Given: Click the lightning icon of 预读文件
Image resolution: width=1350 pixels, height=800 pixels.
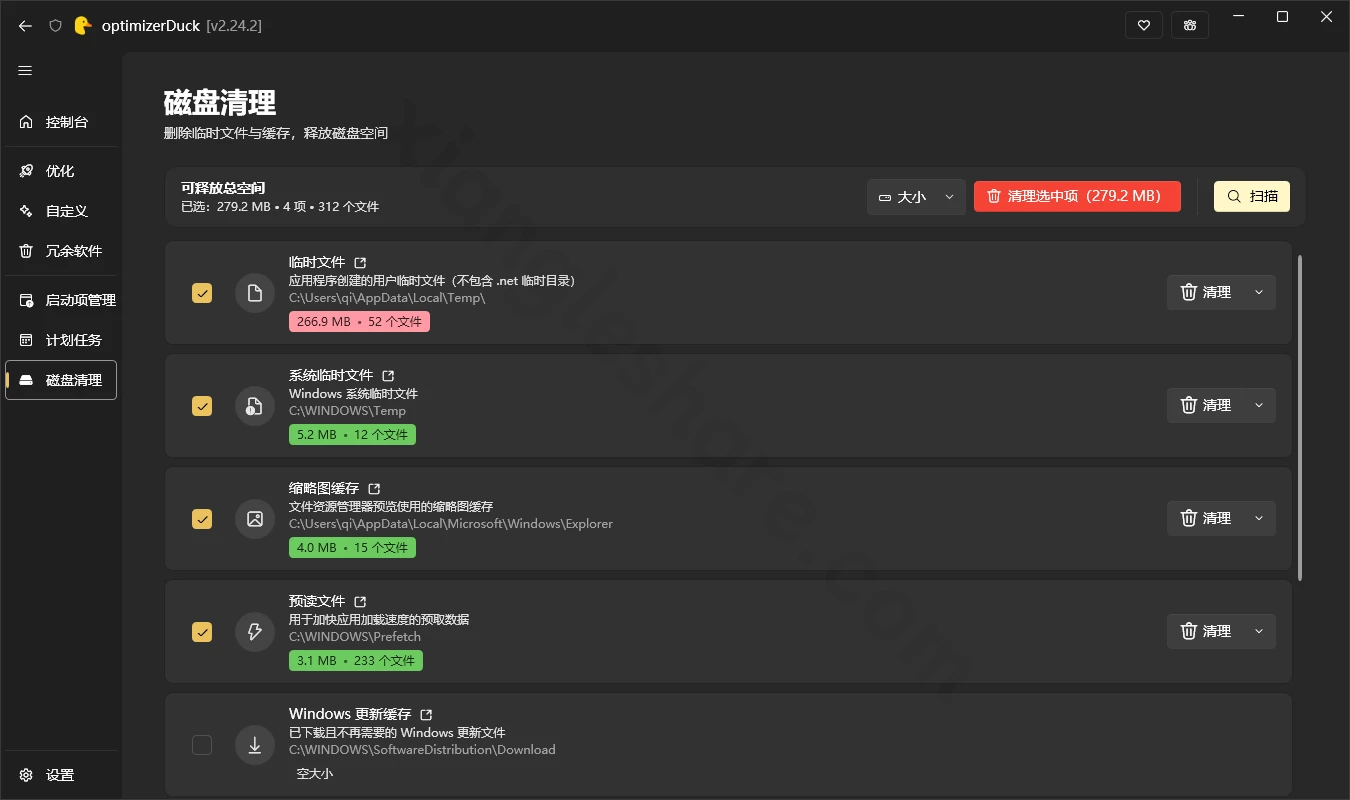Looking at the screenshot, I should click(254, 632).
